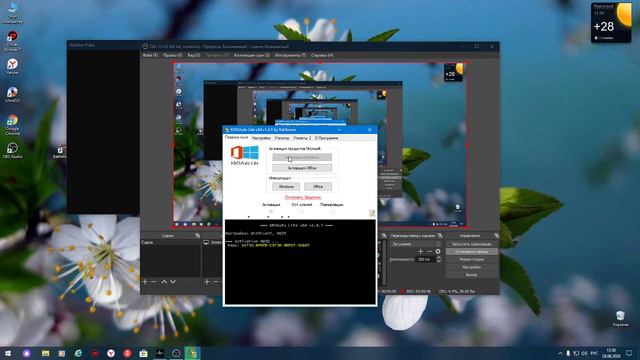Click the taskbar clock and date
640x360 pixels.
[611, 353]
